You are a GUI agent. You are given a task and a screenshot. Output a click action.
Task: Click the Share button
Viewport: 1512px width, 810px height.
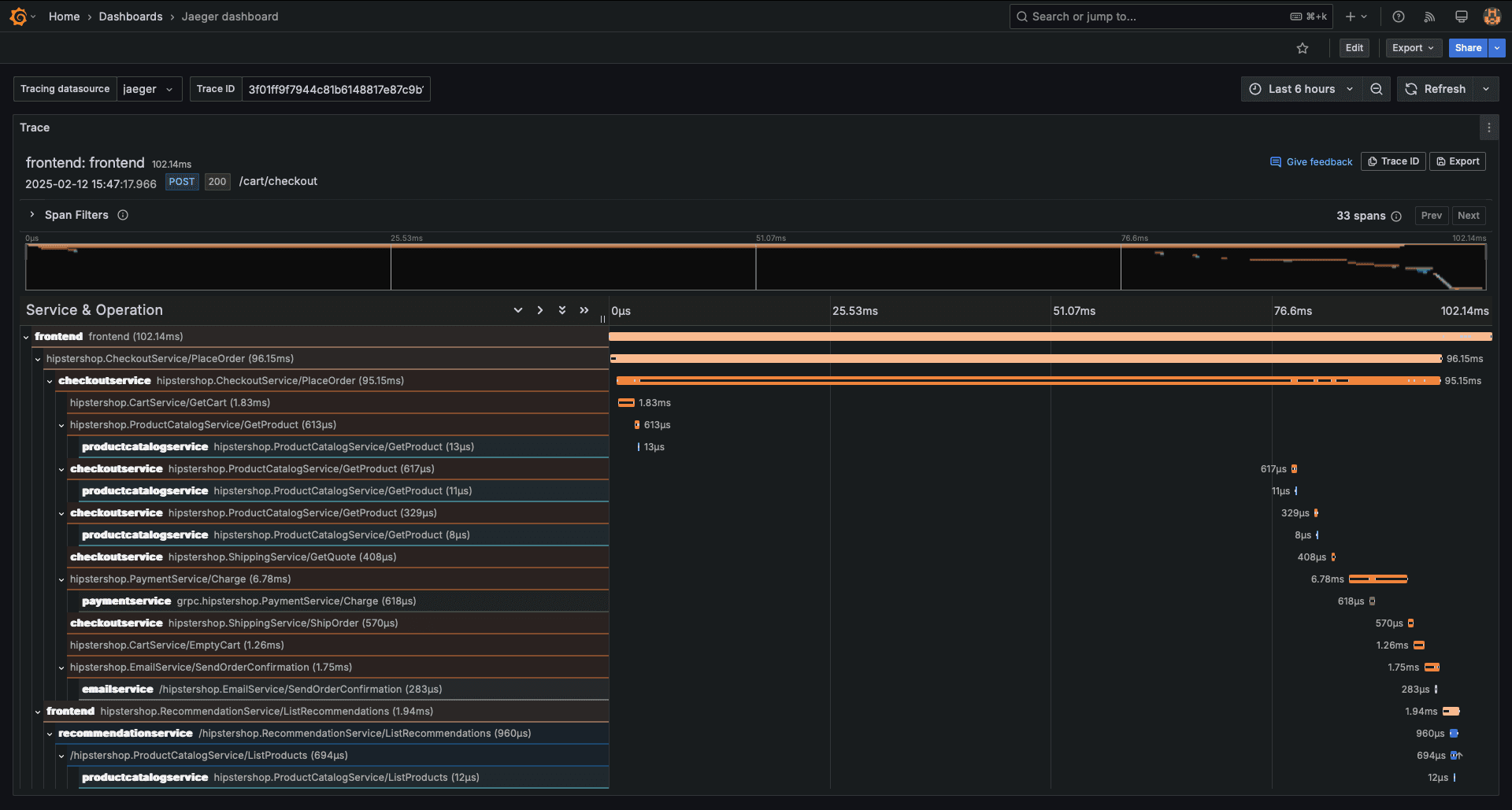1468,48
